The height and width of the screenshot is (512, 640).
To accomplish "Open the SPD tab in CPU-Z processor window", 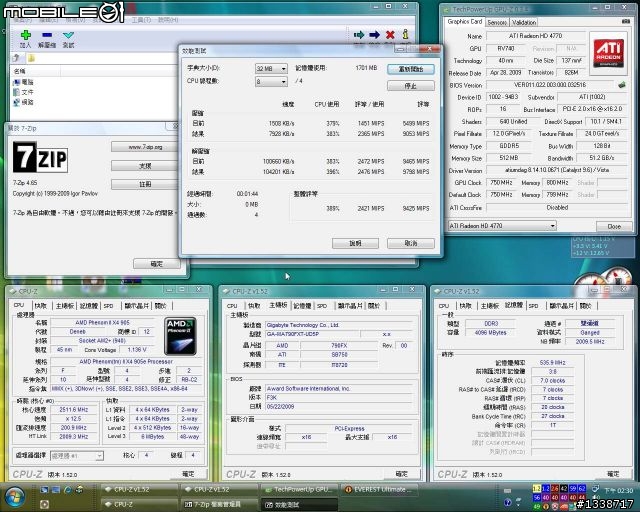I will tap(108, 306).
